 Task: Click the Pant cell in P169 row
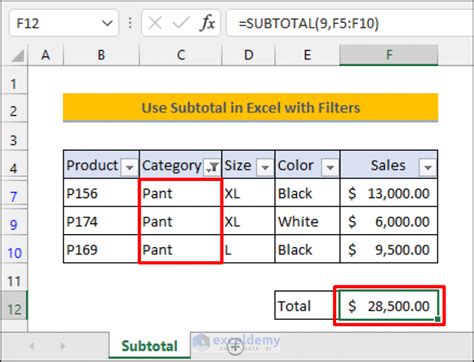[x=180, y=249]
